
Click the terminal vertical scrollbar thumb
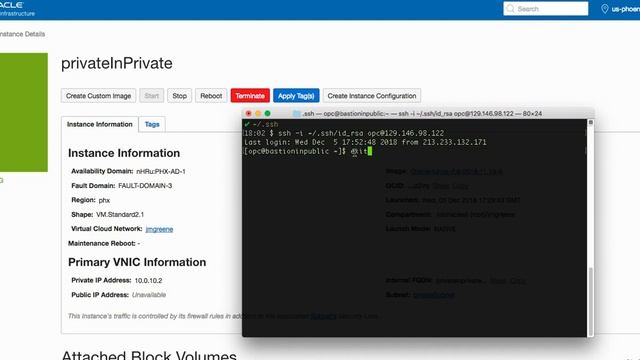590,301
